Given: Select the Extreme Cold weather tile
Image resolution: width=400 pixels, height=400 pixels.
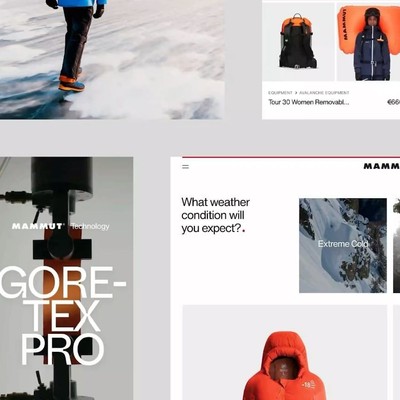Looking at the screenshot, I should pos(343,246).
